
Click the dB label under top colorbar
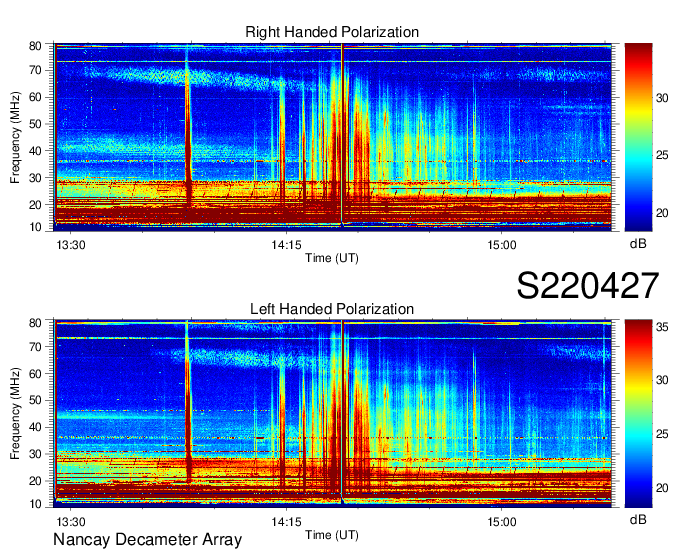click(x=638, y=244)
